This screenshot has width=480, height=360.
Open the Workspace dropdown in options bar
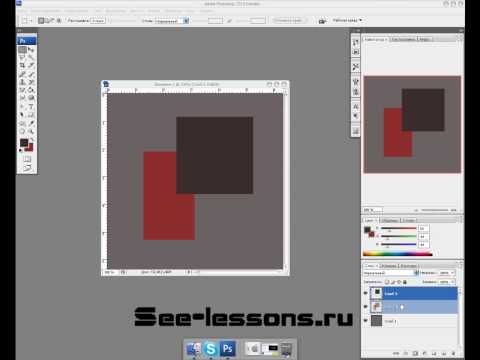tap(347, 20)
